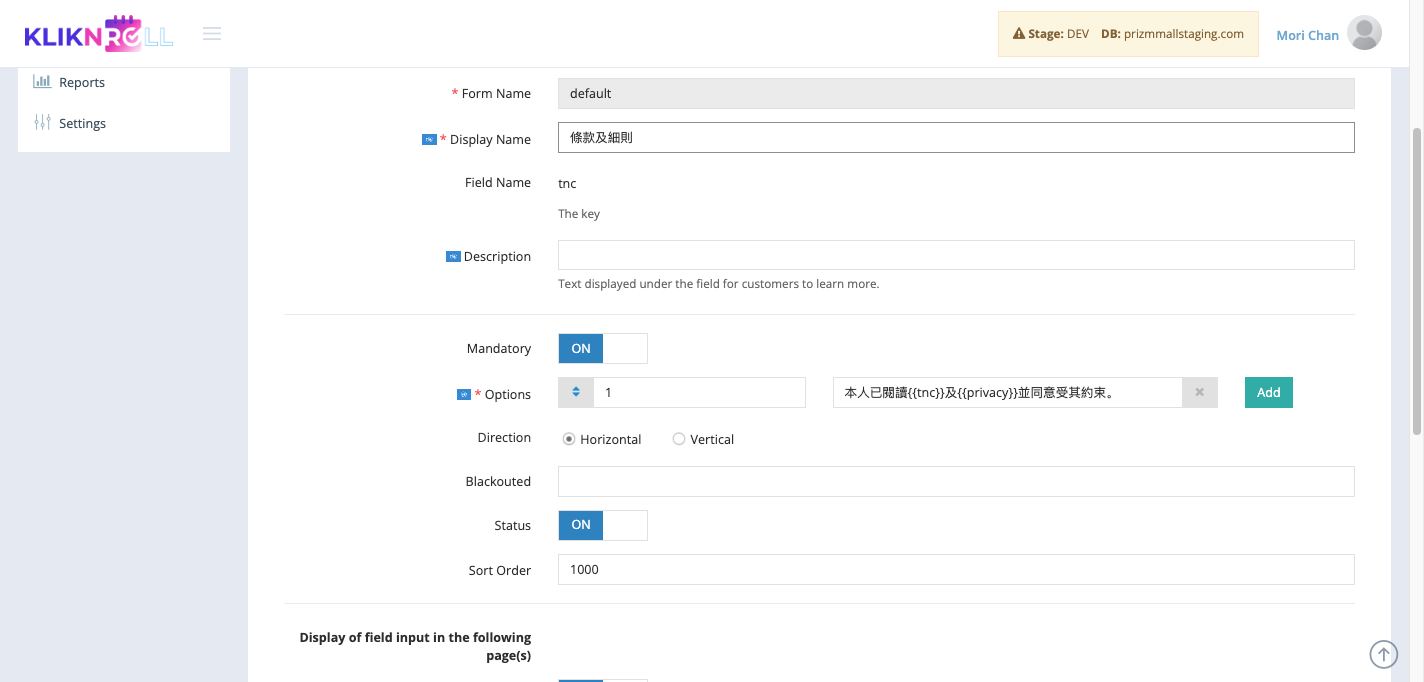The height and width of the screenshot is (682, 1424).
Task: Click the Reports bar chart icon
Action: point(42,82)
